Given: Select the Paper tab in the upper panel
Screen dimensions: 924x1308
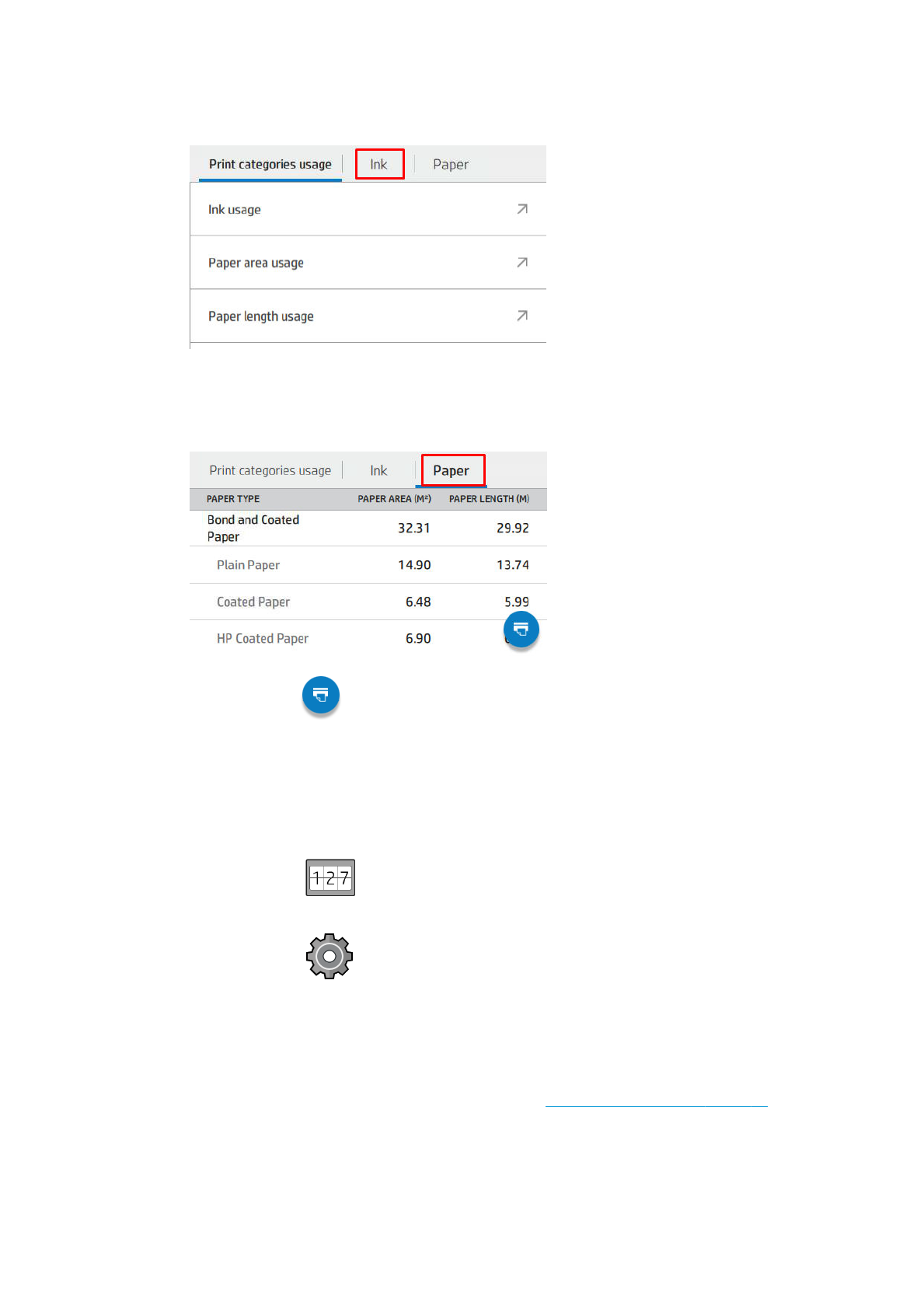Looking at the screenshot, I should (x=451, y=164).
